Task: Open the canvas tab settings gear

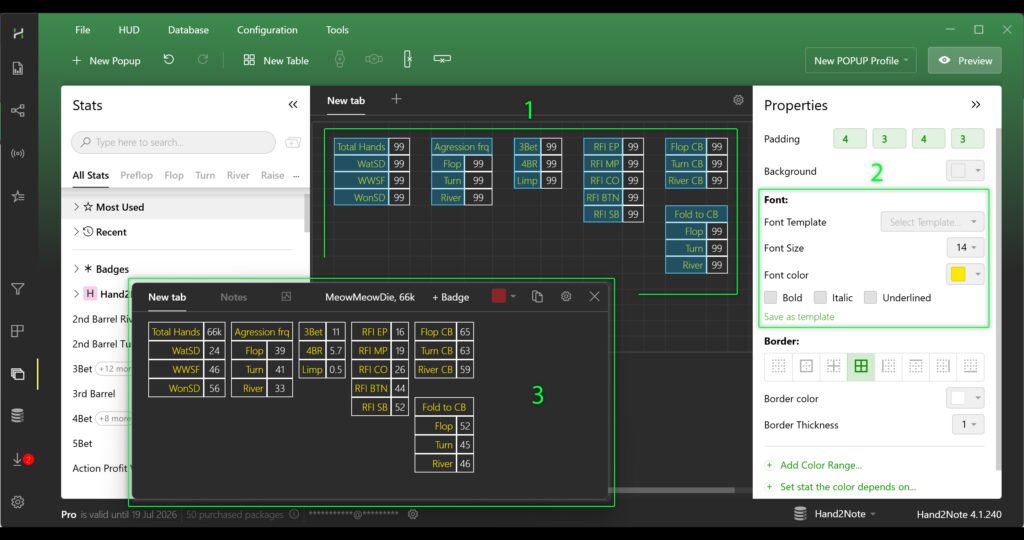Action: click(738, 100)
